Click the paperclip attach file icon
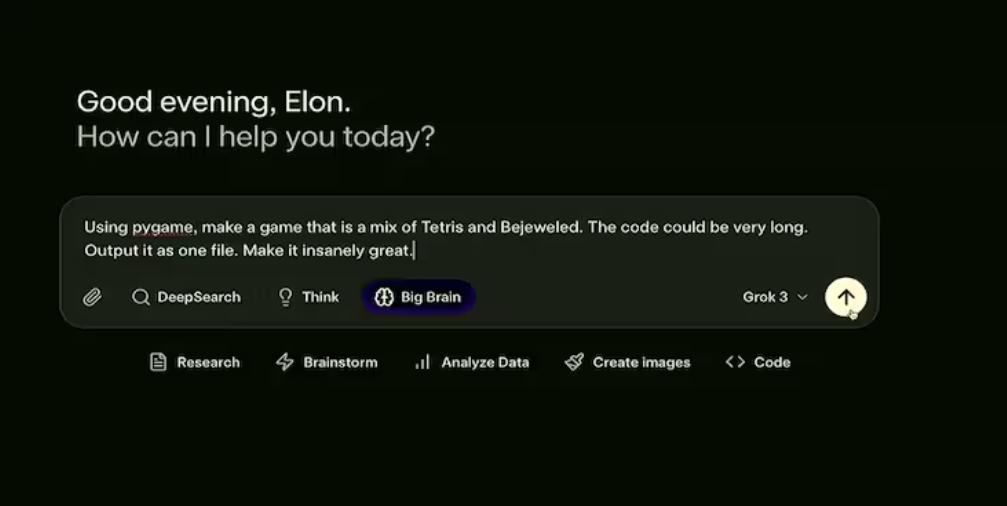 pyautogui.click(x=92, y=297)
